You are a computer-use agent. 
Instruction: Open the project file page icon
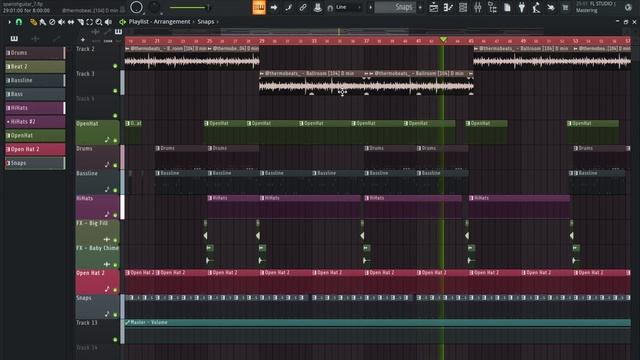[507, 7]
